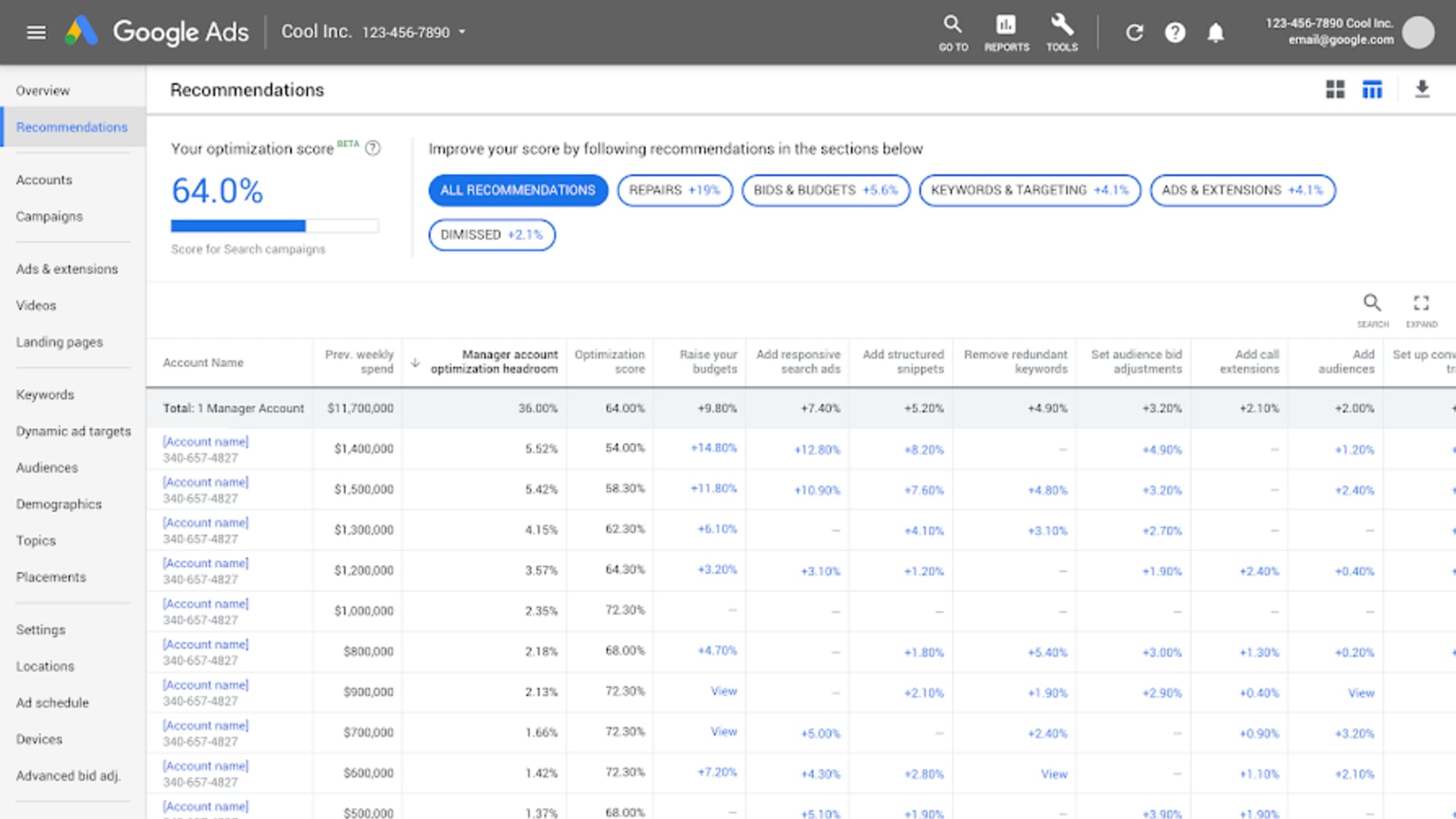1456x819 pixels.
Task: Sort by Remove redundant keywords column
Action: tap(1016, 362)
